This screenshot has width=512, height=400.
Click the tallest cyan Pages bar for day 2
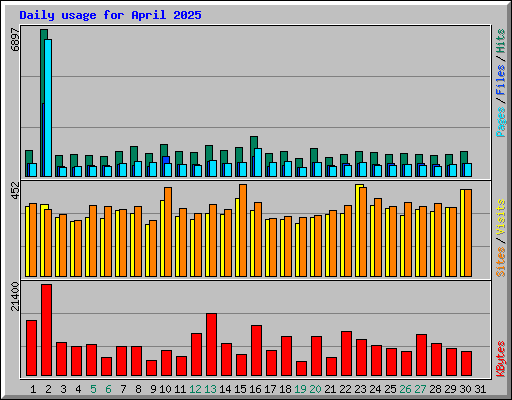tap(48, 108)
